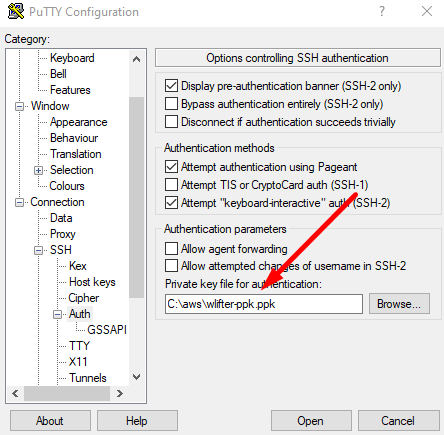Viewport: 444px width, 435px height.
Task: Open the Translation settings
Action: 76,154
